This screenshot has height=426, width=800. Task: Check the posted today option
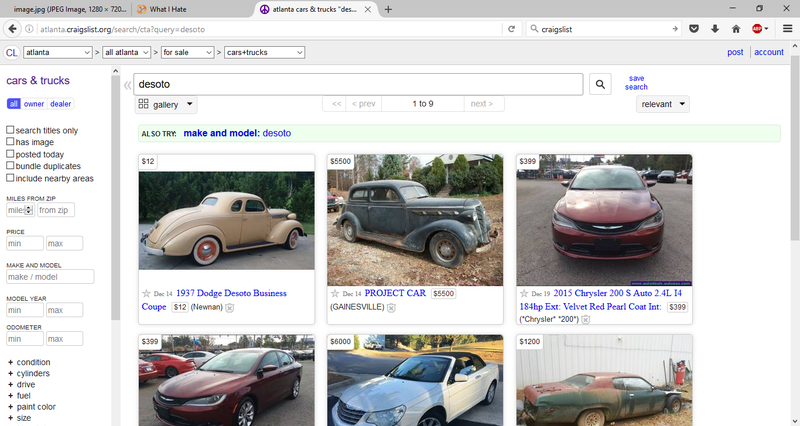(10, 154)
